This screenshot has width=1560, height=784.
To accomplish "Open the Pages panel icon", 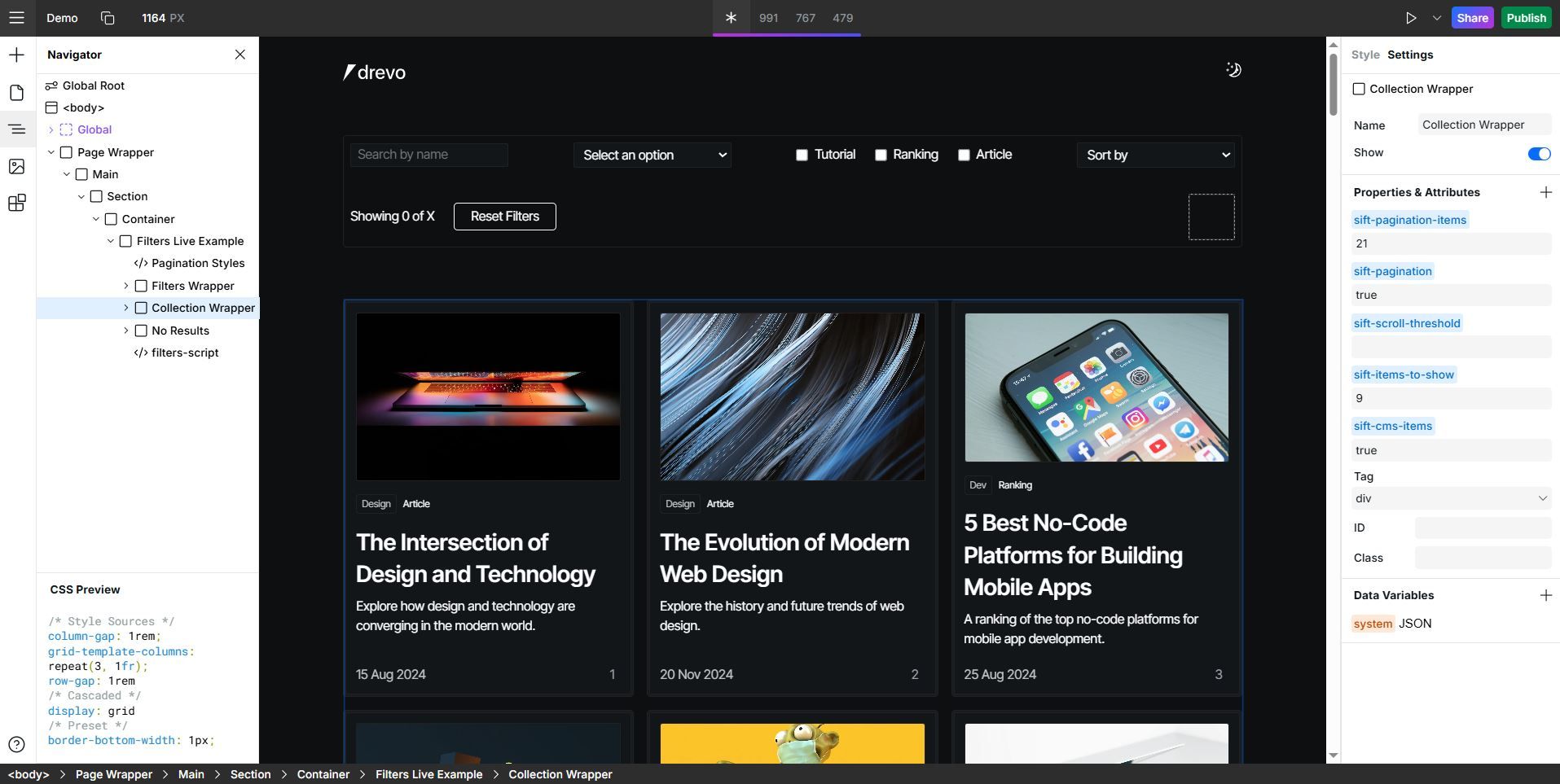I will (x=16, y=93).
